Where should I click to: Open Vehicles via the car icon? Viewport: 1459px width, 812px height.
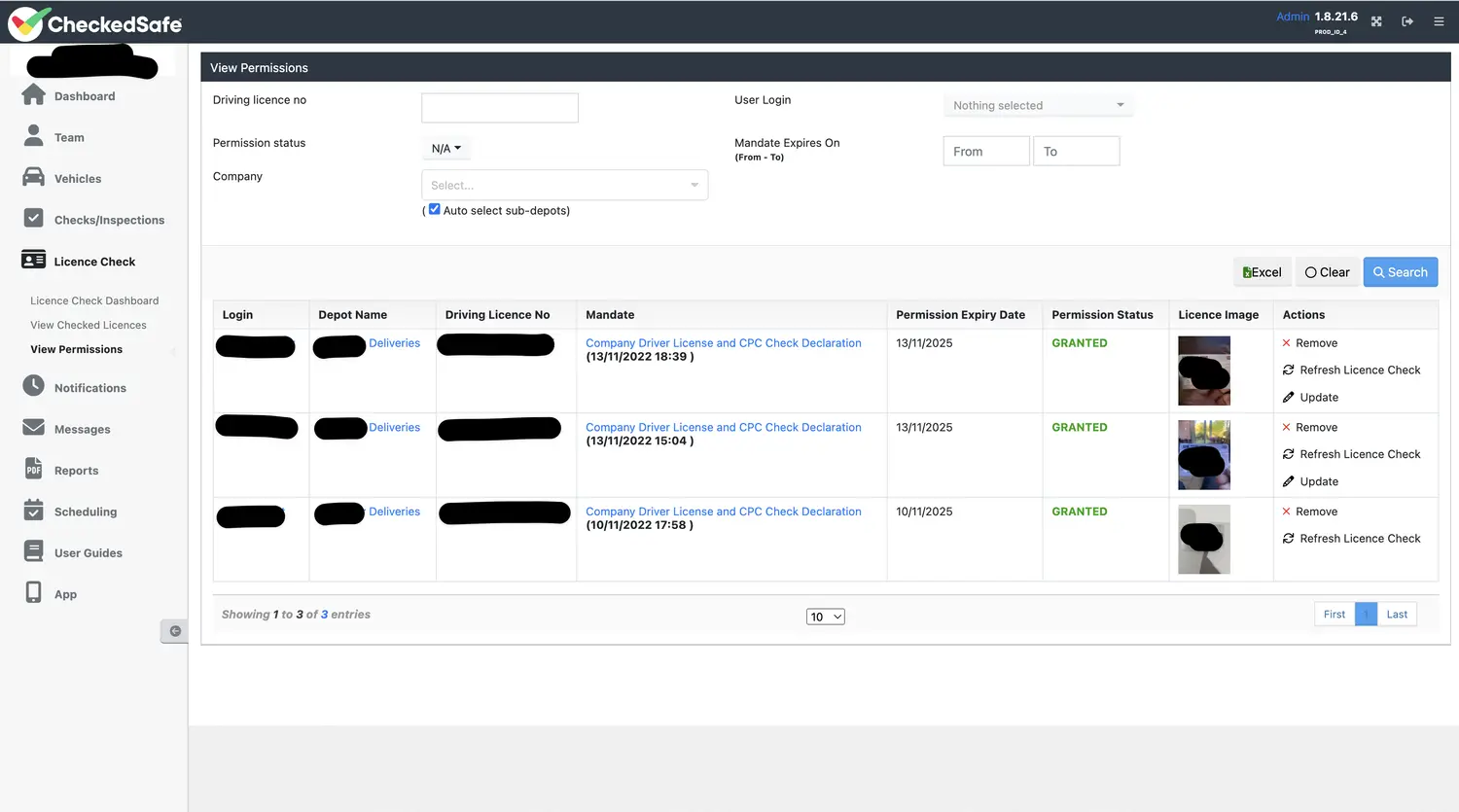click(x=34, y=178)
